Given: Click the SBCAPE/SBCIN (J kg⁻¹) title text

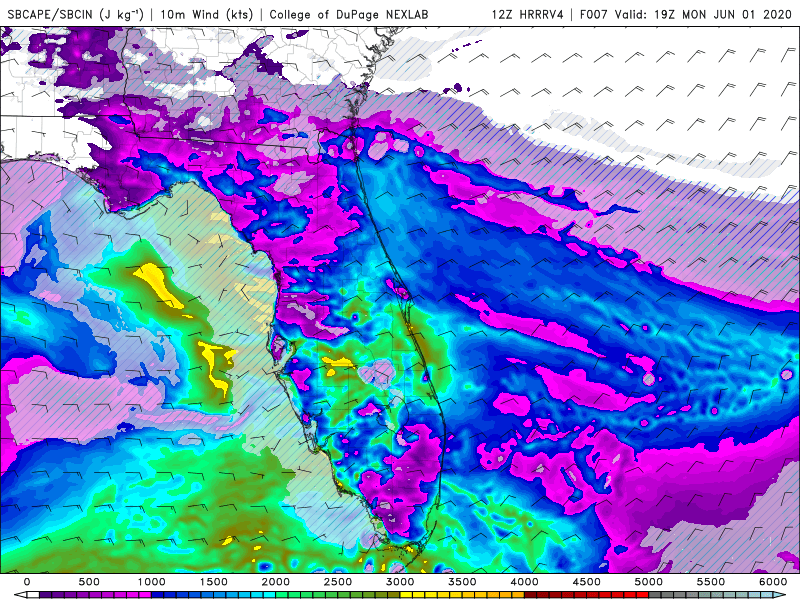Looking at the screenshot, I should coord(76,14).
